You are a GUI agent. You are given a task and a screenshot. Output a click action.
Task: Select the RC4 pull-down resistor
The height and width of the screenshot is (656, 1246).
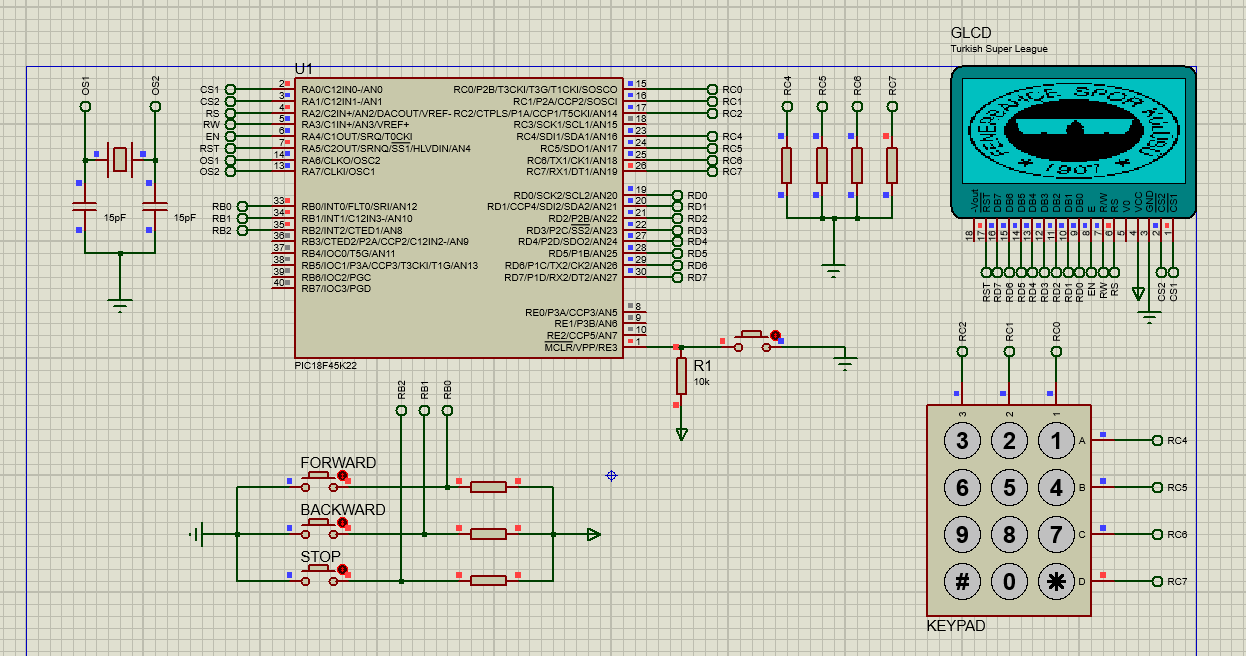(787, 165)
